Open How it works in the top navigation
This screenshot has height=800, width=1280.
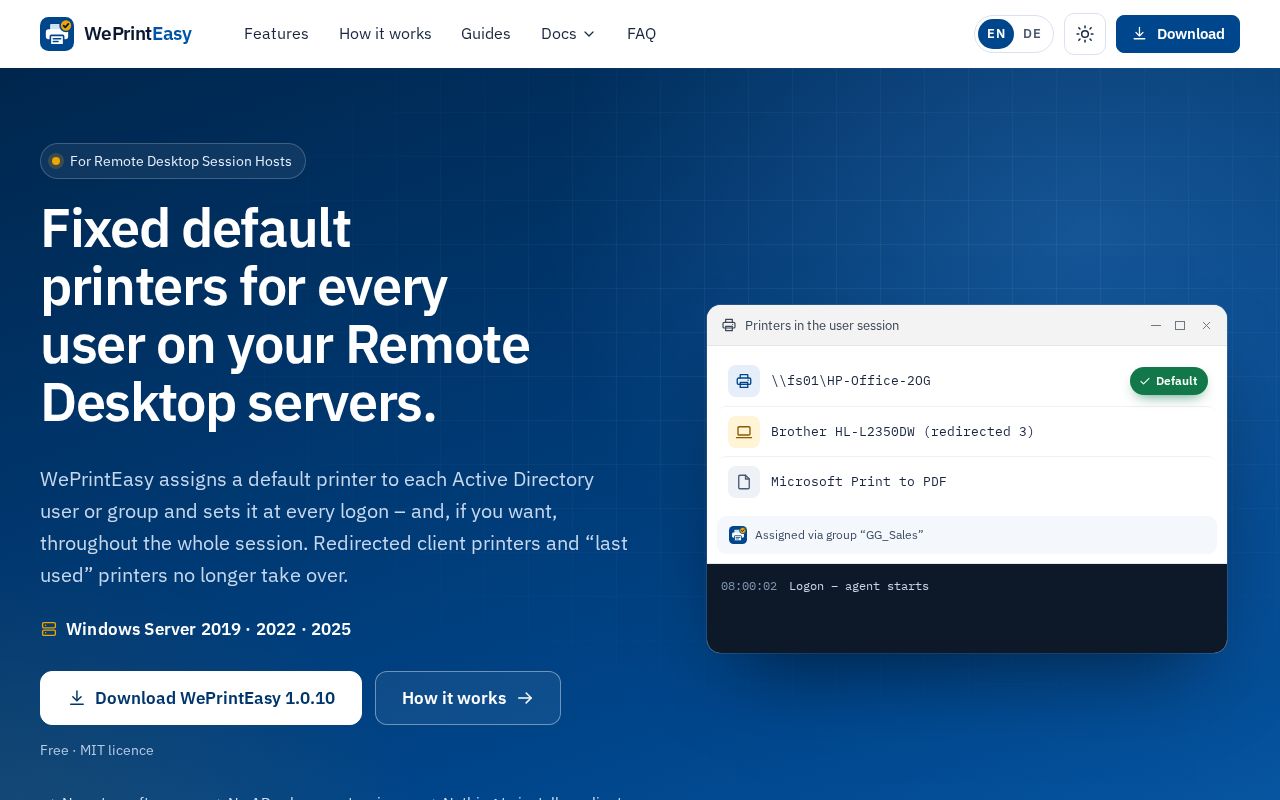point(385,34)
